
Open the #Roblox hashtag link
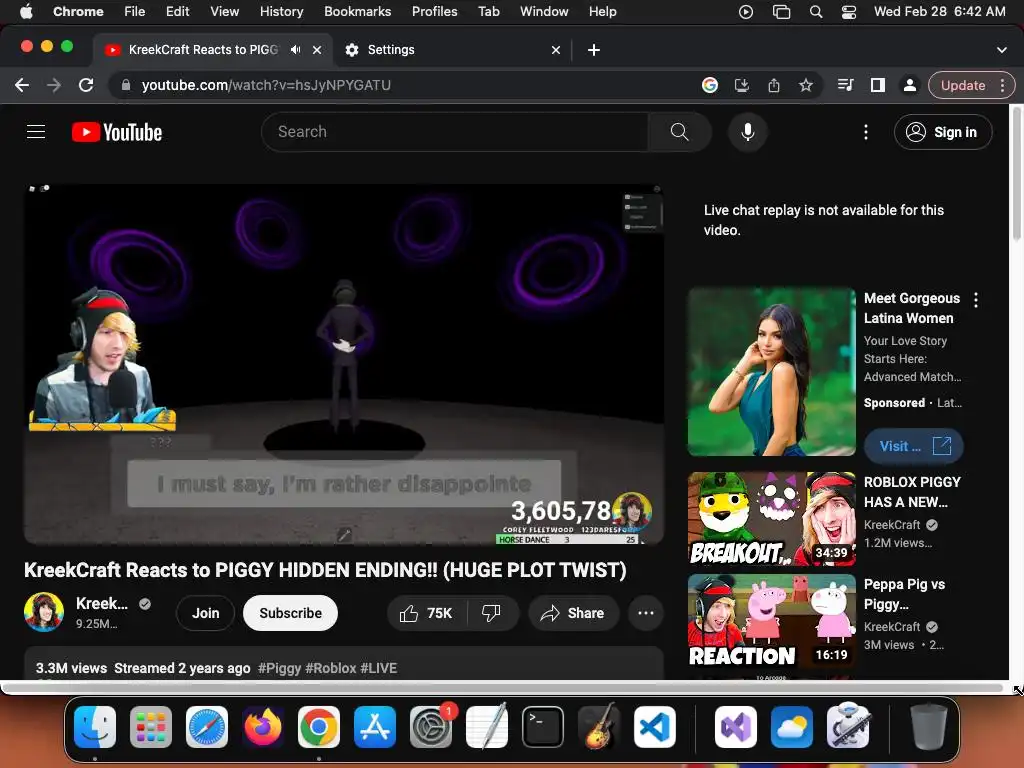pyautogui.click(x=330, y=668)
